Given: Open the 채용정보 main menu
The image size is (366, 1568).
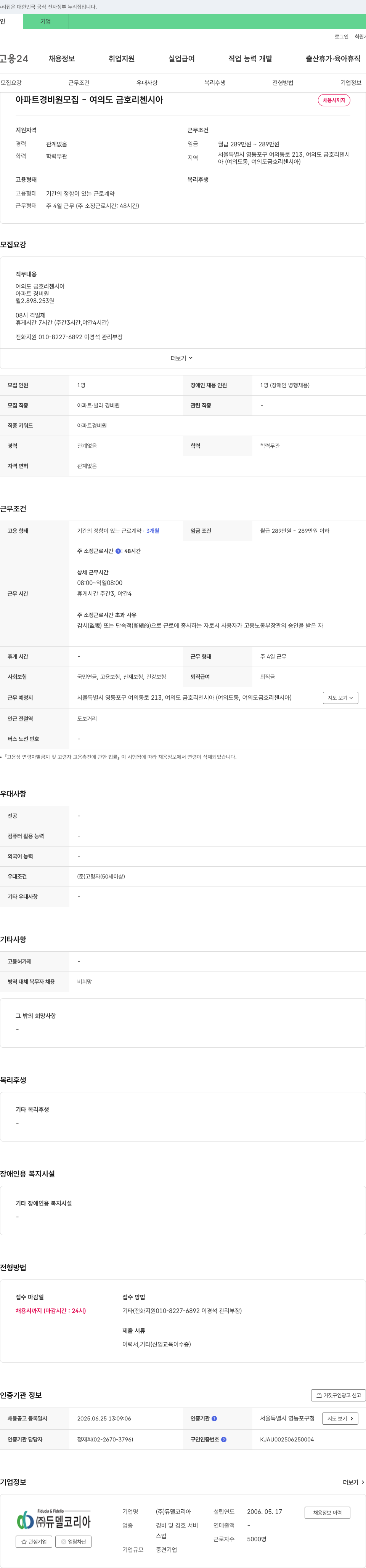Looking at the screenshot, I should (x=61, y=58).
